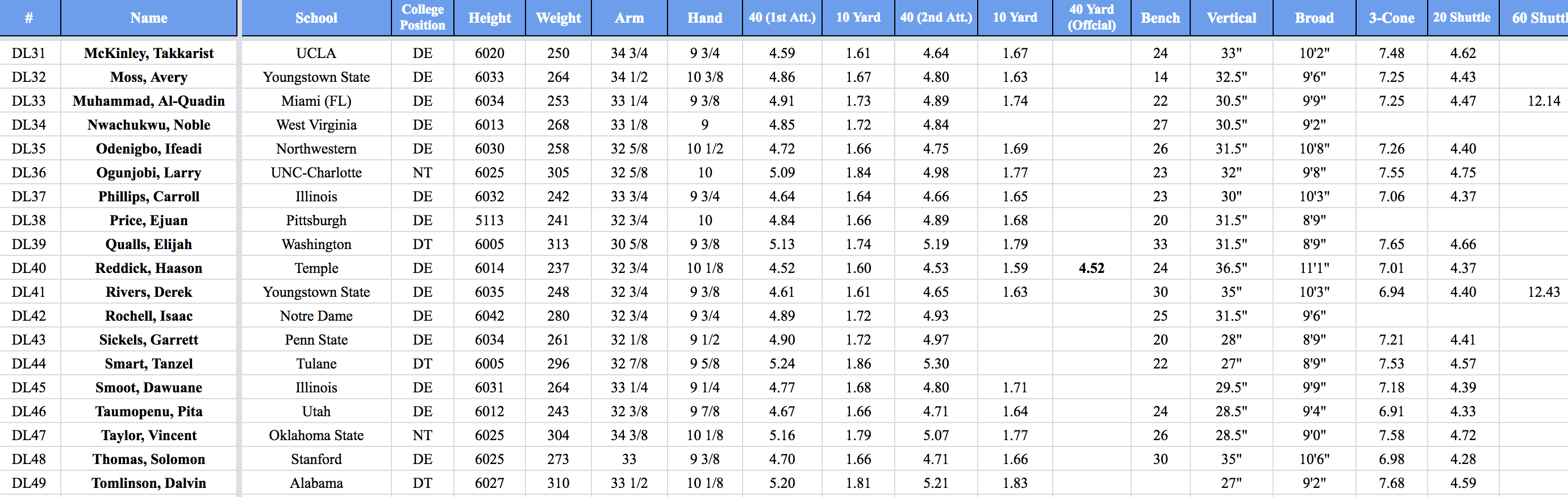Select row number cell DL44
This screenshot has width=1568, height=497.
[28, 363]
